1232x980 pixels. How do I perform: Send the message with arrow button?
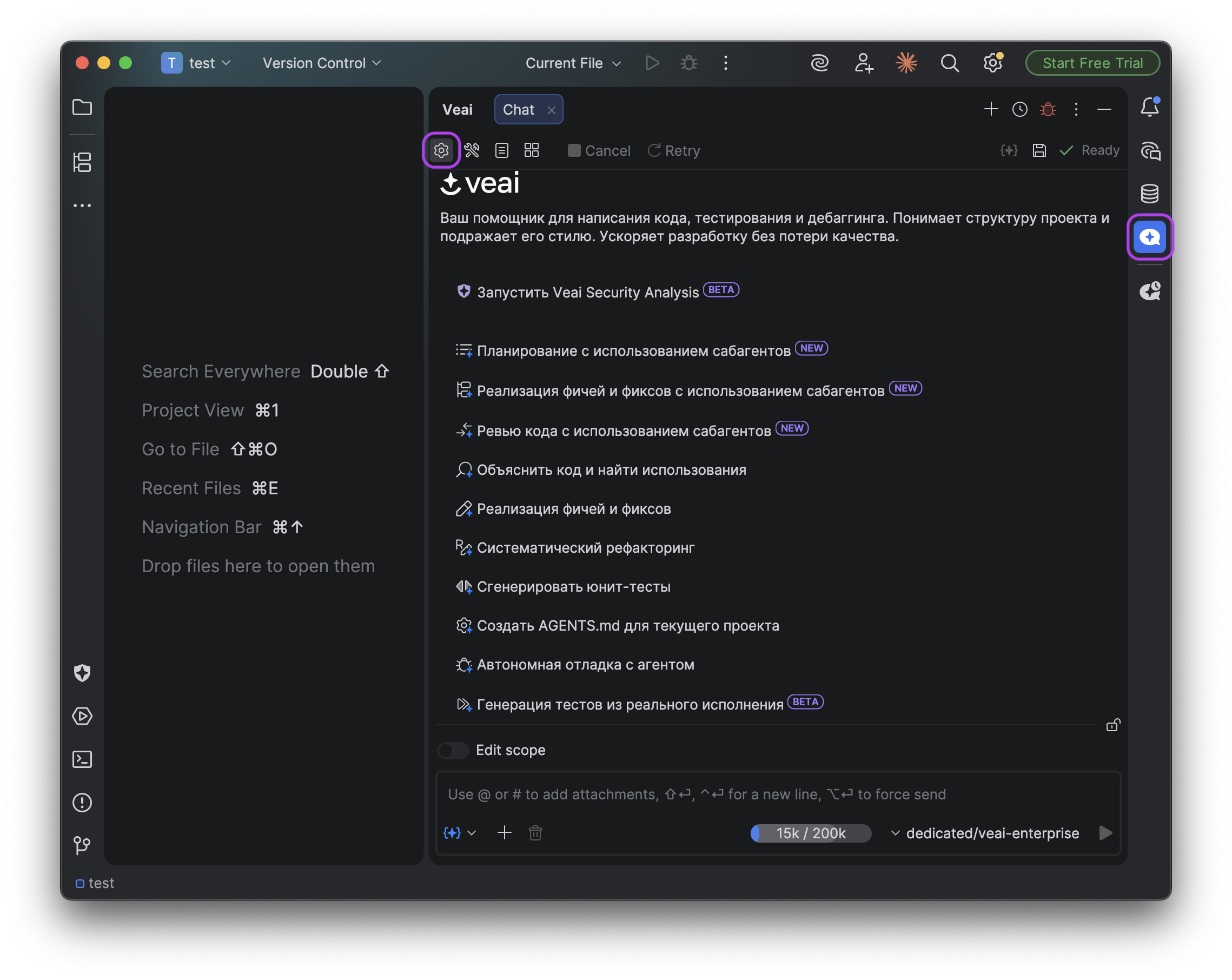coord(1105,833)
